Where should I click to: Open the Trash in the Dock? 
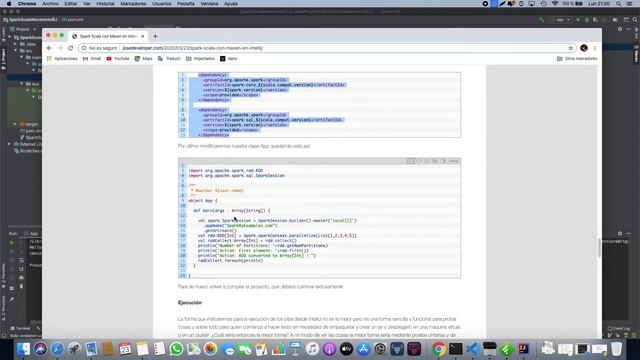point(616,349)
